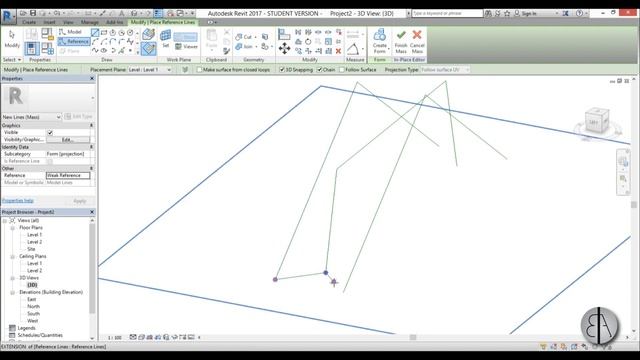
Task: Select Draw on Face option
Action: pyautogui.click(x=149, y=35)
